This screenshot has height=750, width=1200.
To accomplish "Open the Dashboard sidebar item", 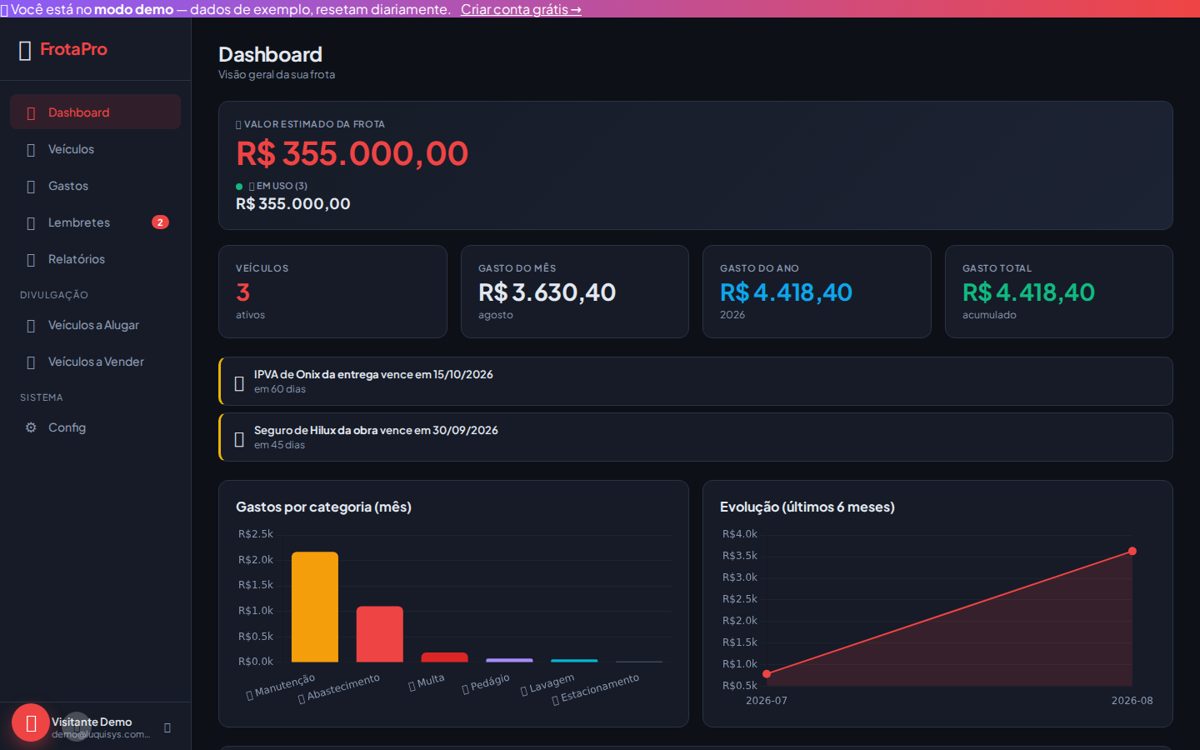I will (95, 112).
